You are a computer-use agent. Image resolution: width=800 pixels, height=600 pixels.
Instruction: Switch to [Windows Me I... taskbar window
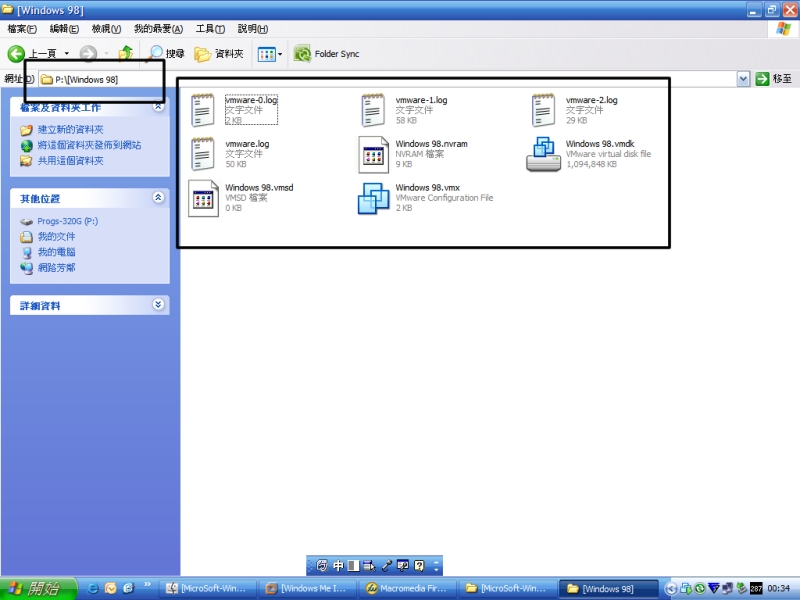[307, 589]
